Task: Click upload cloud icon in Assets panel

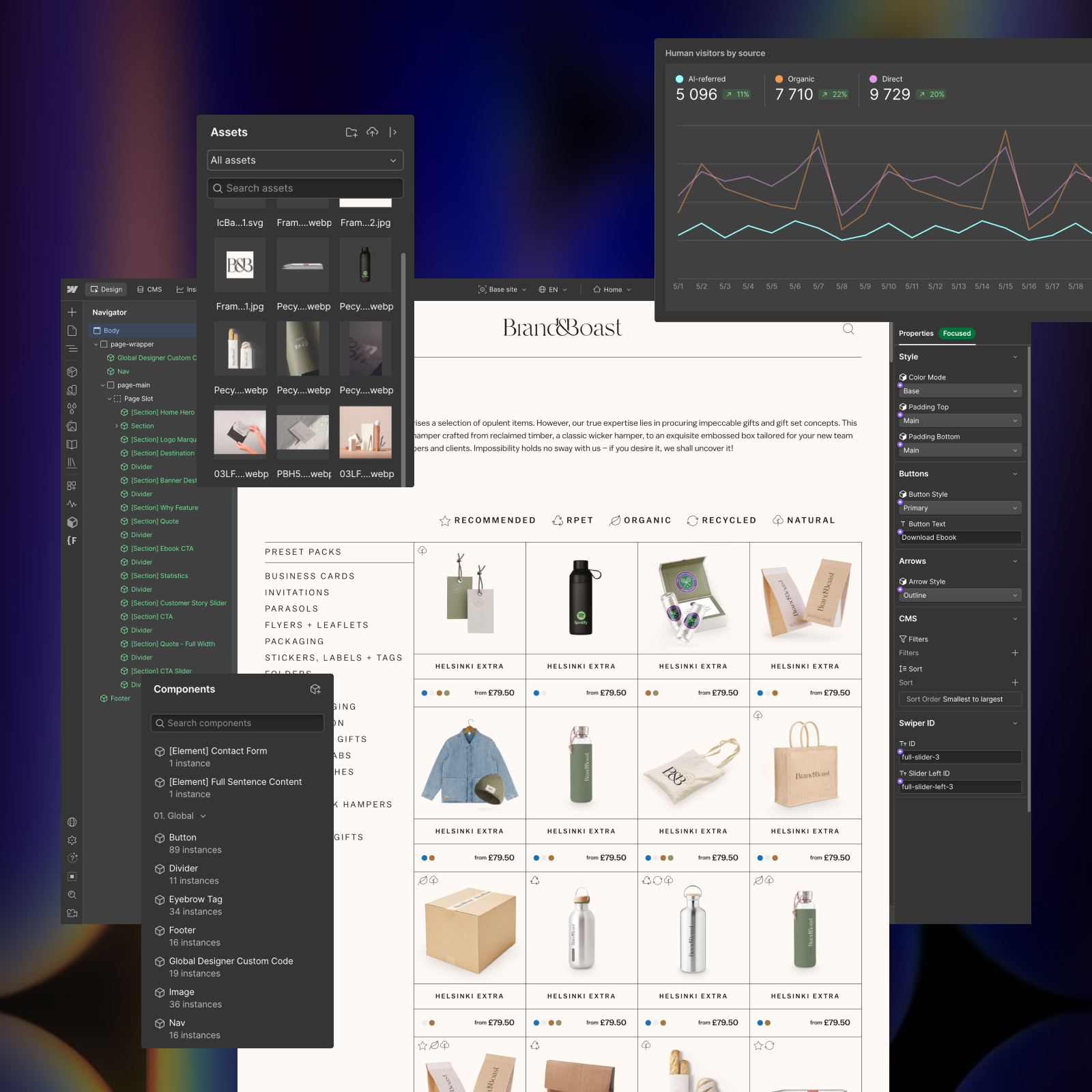Action: (x=372, y=132)
